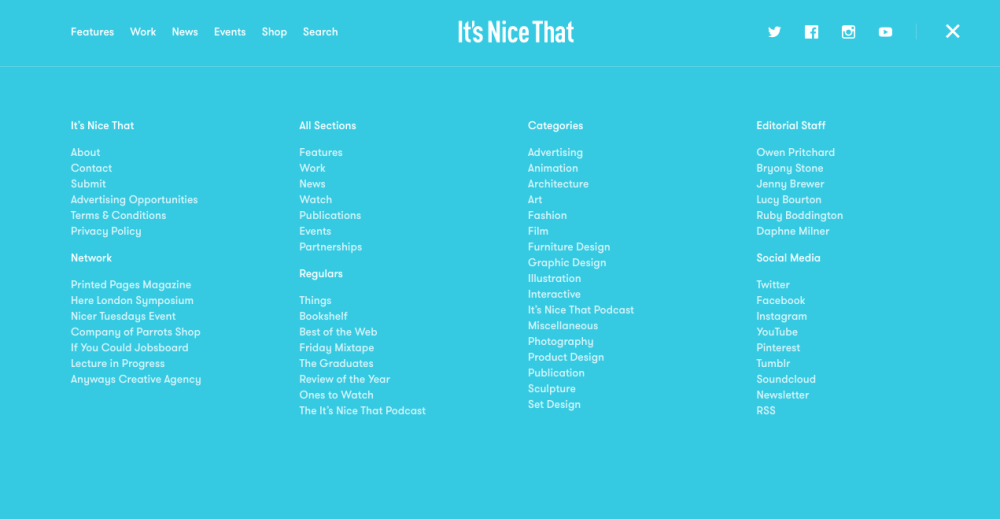
Task: Open Friday Mixtape link
Action: (x=337, y=347)
